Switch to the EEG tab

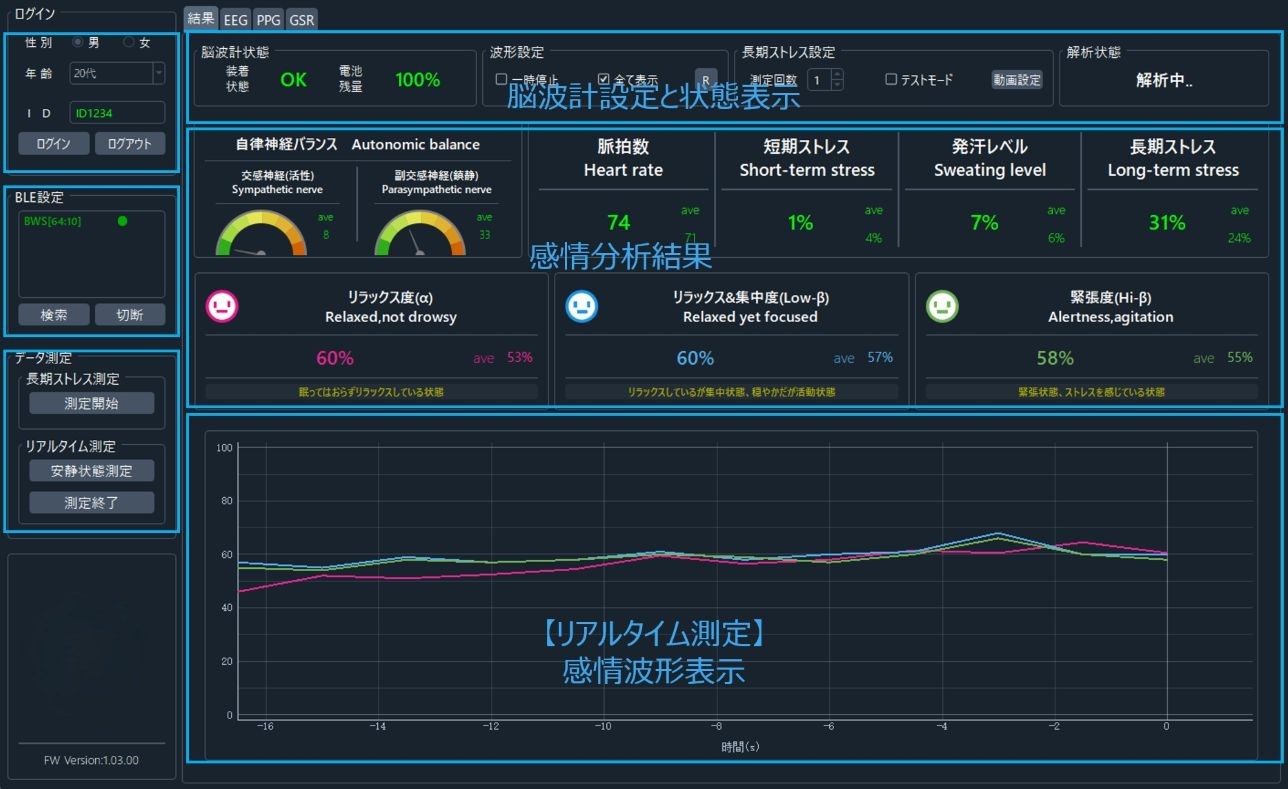[236, 18]
